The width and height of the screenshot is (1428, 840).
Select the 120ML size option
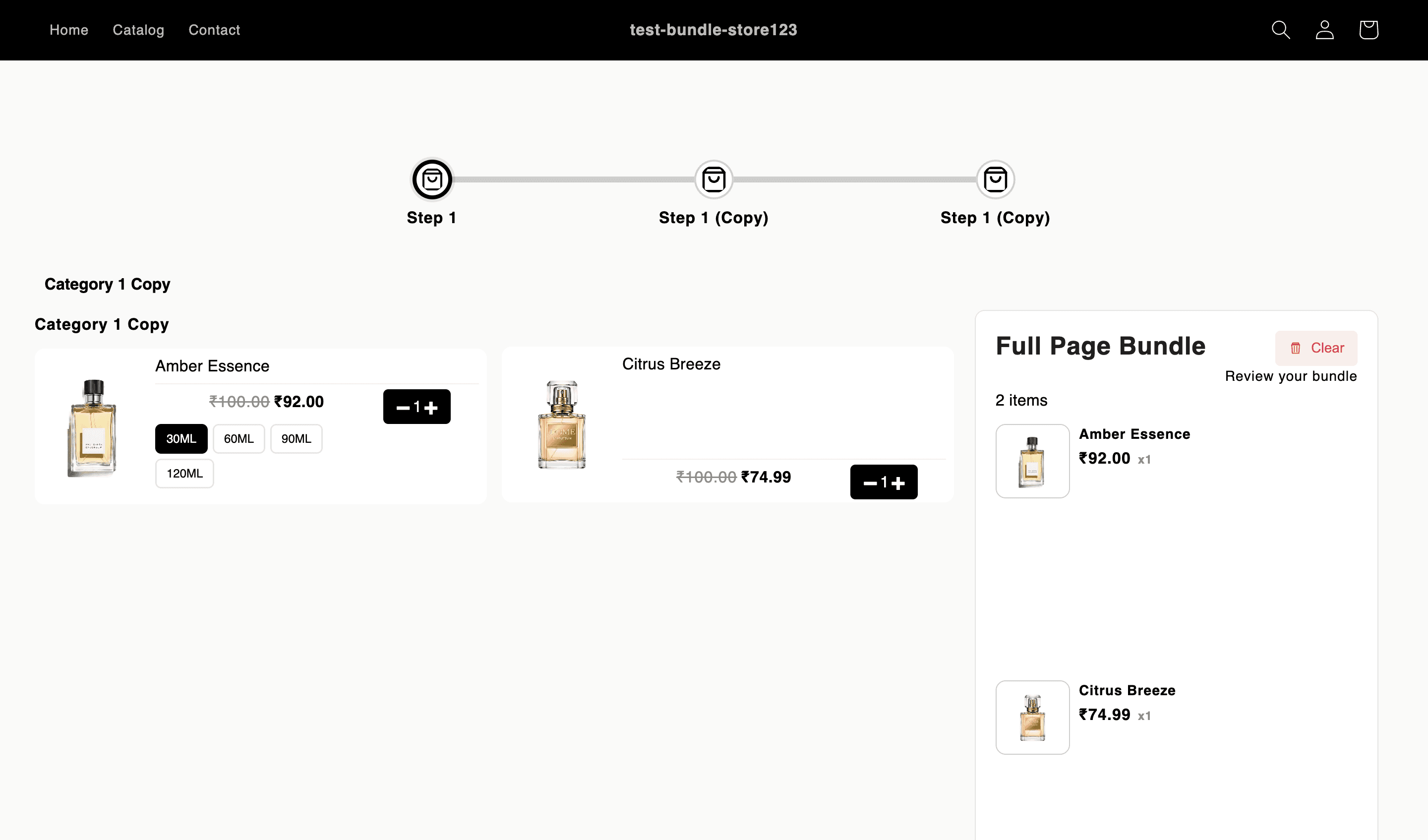185,473
